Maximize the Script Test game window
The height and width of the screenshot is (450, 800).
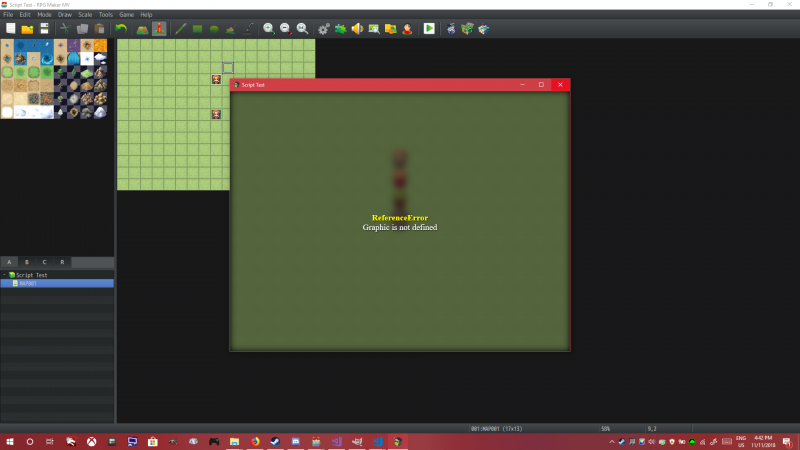coord(541,85)
